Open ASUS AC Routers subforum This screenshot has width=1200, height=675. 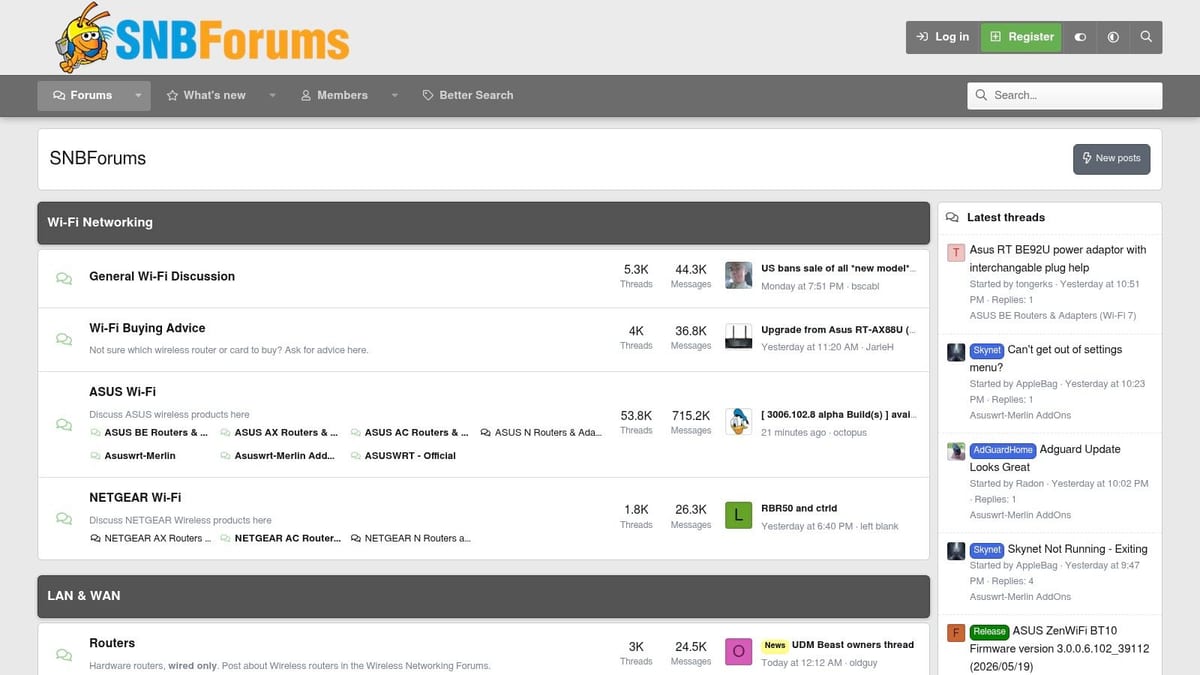(409, 433)
